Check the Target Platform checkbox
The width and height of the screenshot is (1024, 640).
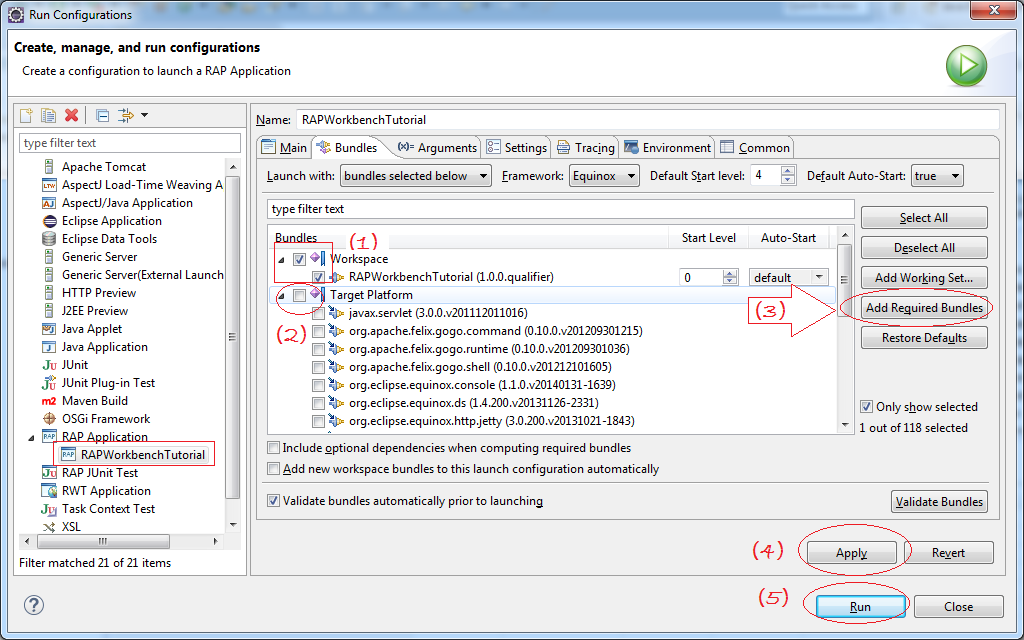[299, 295]
